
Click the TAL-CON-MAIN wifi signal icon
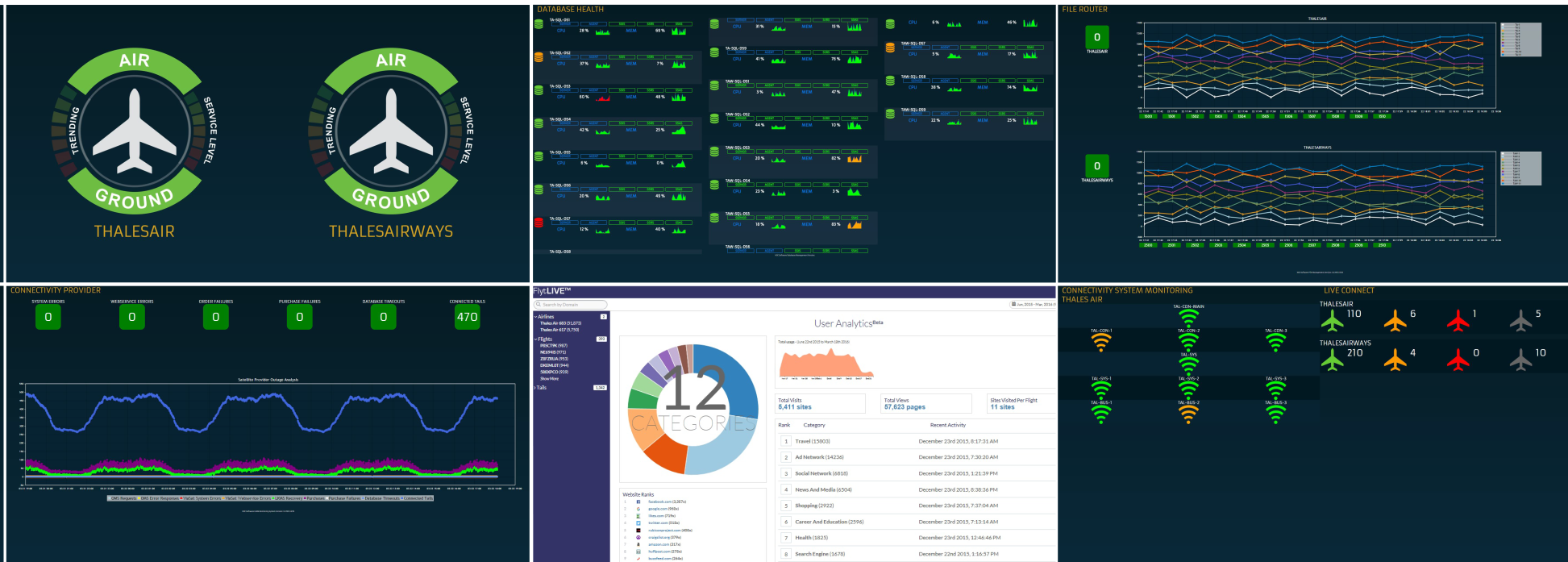(x=1188, y=318)
